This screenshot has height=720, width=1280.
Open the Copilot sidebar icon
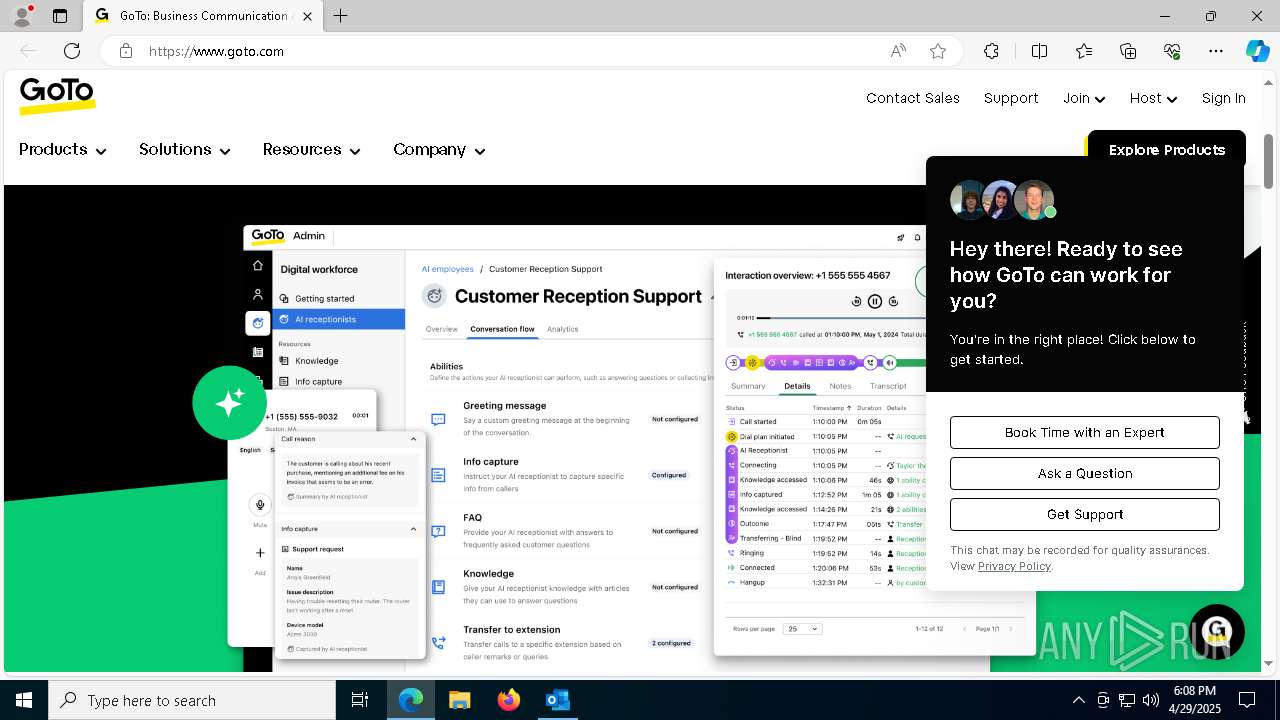1257,51
